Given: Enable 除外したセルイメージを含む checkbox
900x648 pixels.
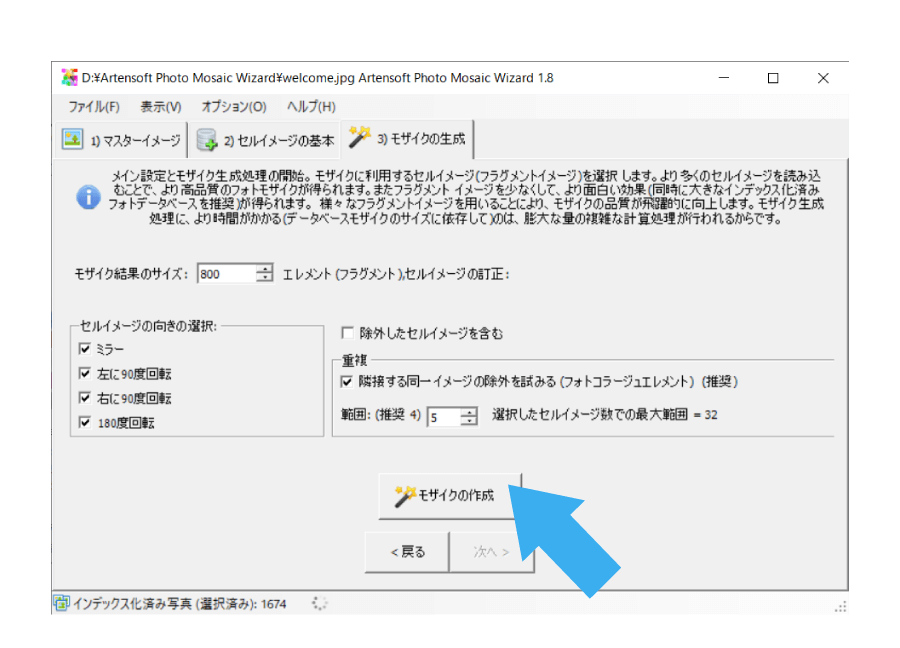Looking at the screenshot, I should click(x=349, y=332).
